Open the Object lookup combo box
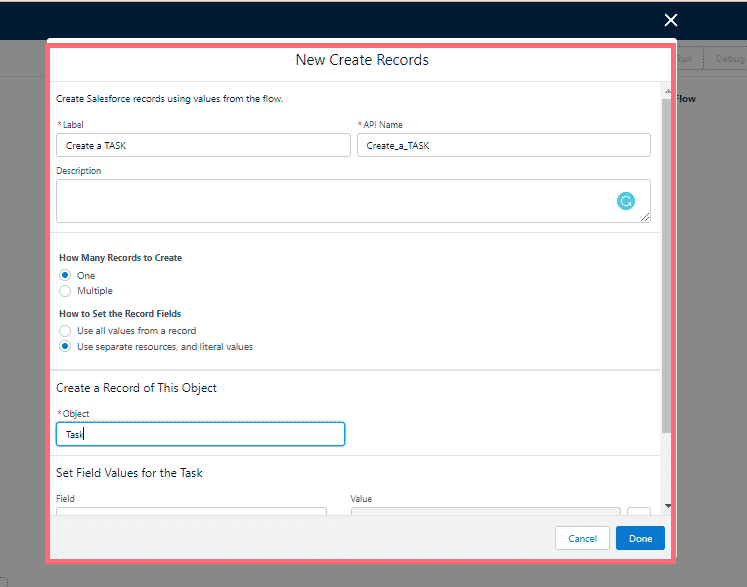 (200, 434)
